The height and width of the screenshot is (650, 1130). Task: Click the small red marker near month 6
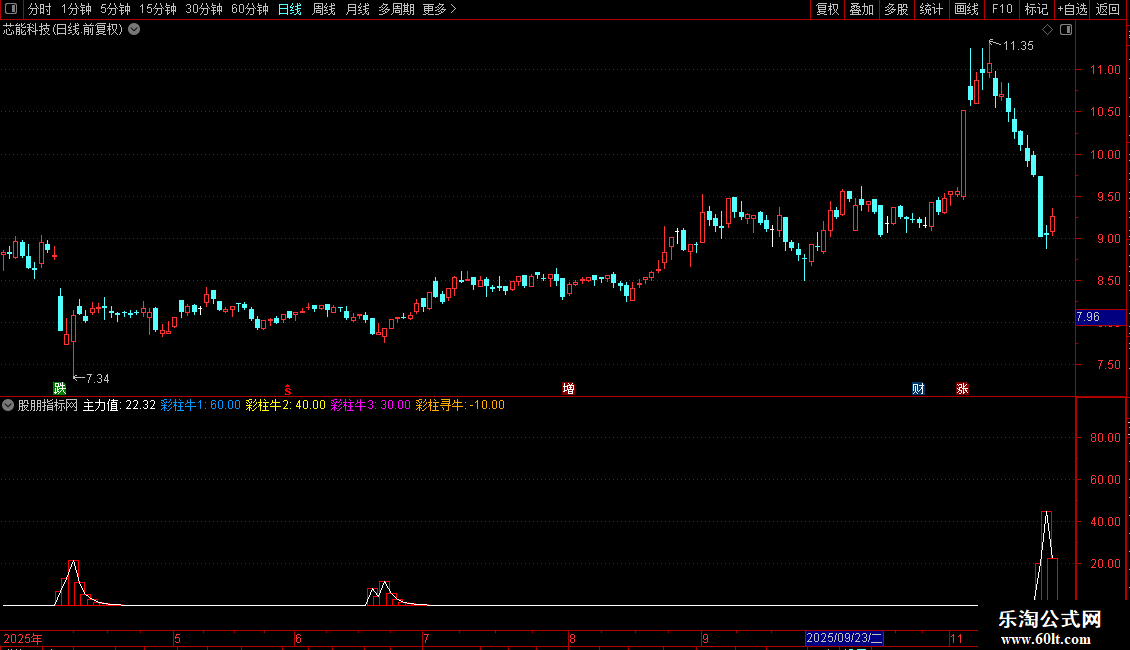[288, 390]
